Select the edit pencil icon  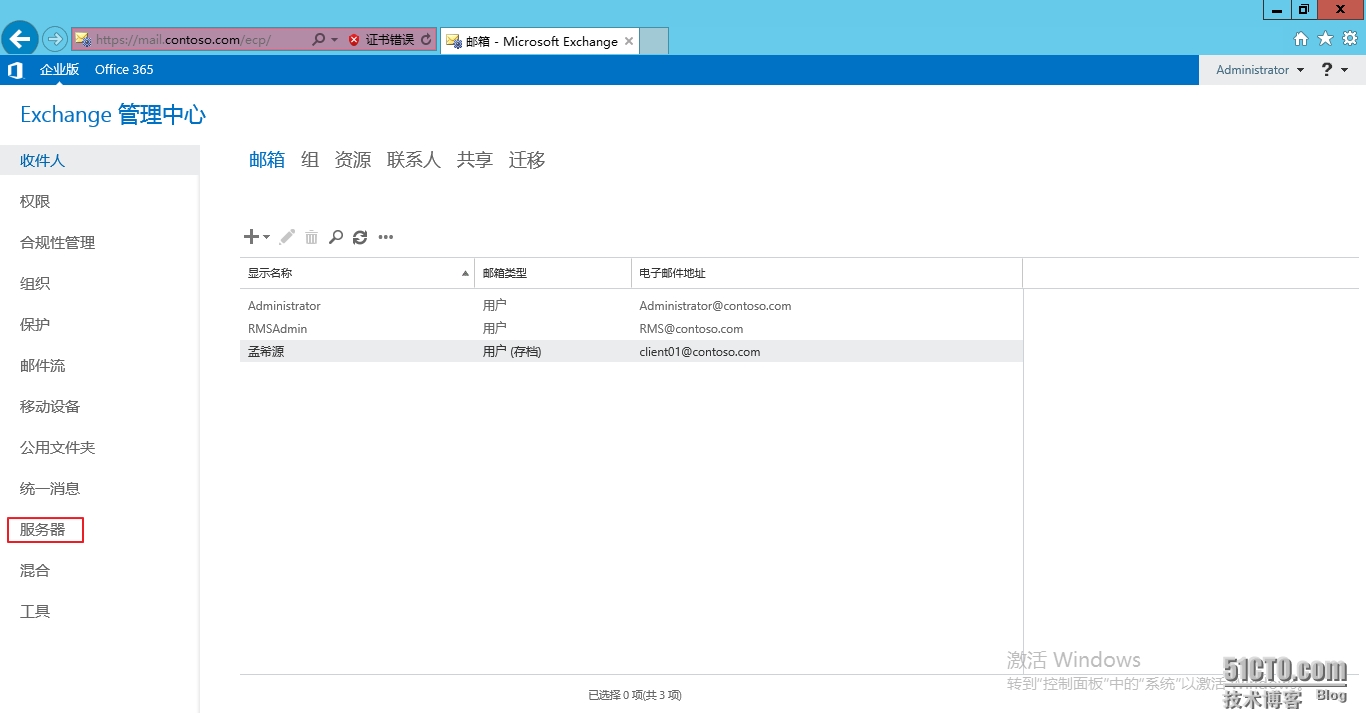286,237
